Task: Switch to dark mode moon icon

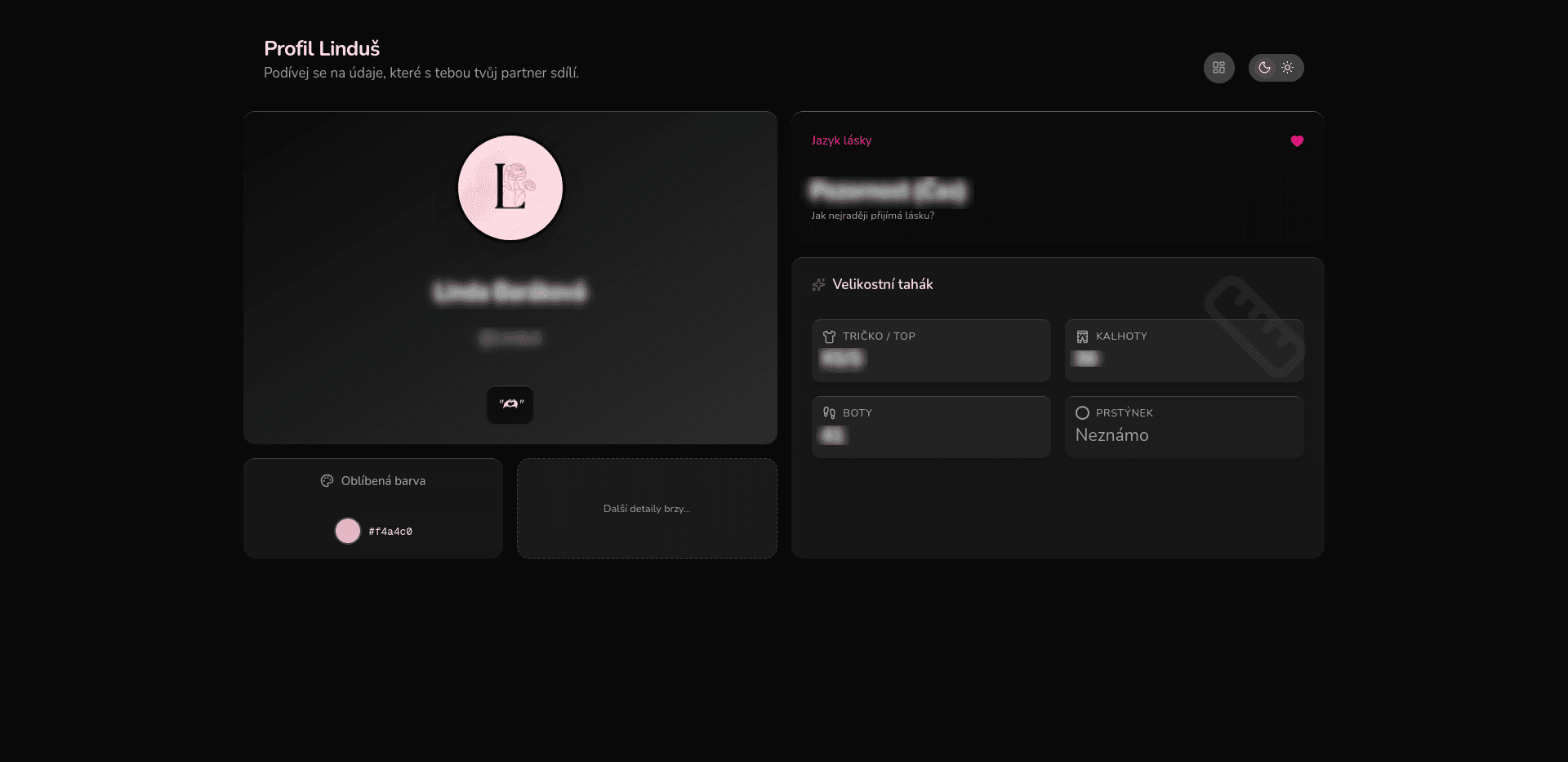Action: click(x=1264, y=68)
